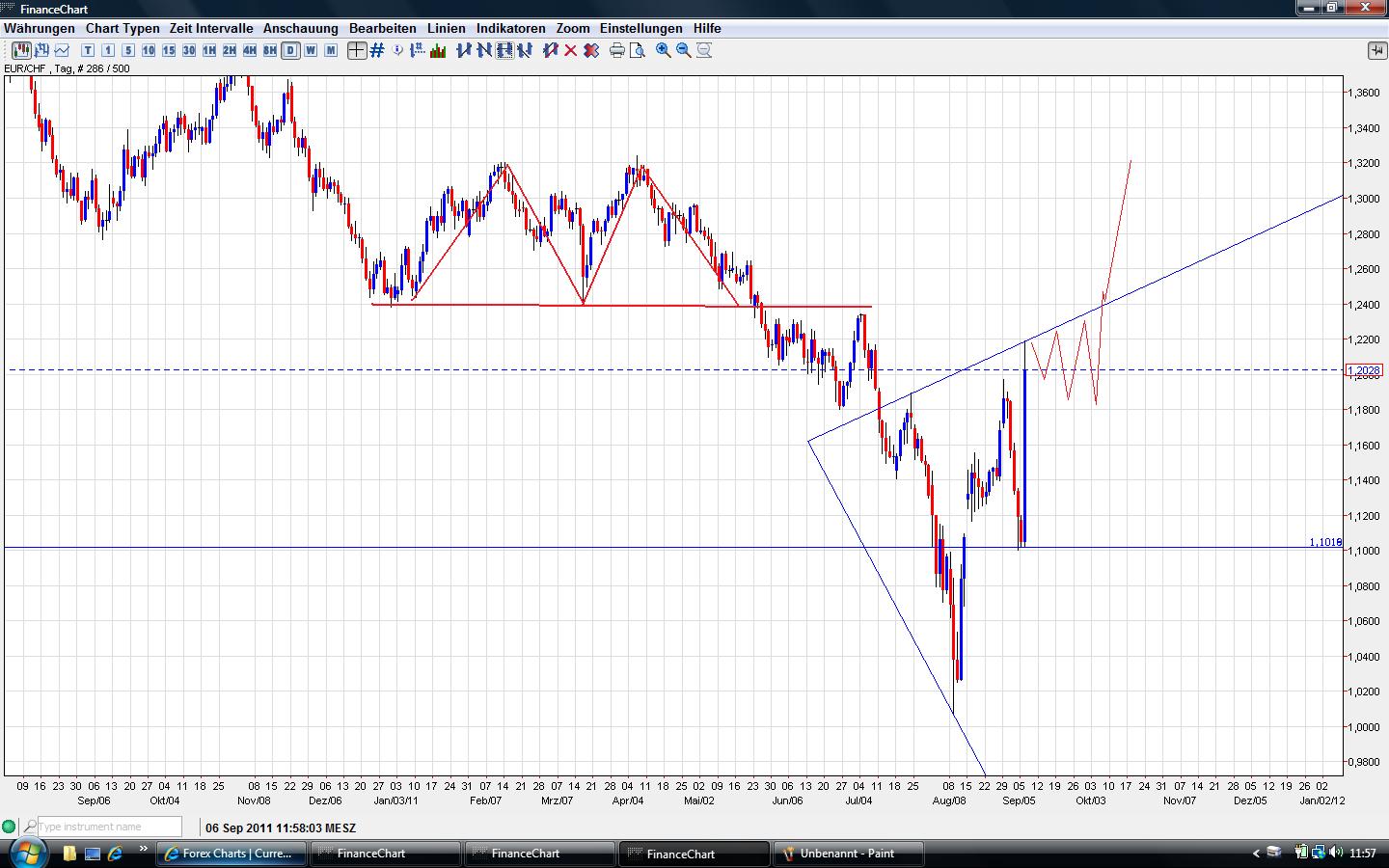
Task: Open Internet Explorer quick launch icon
Action: tap(116, 854)
